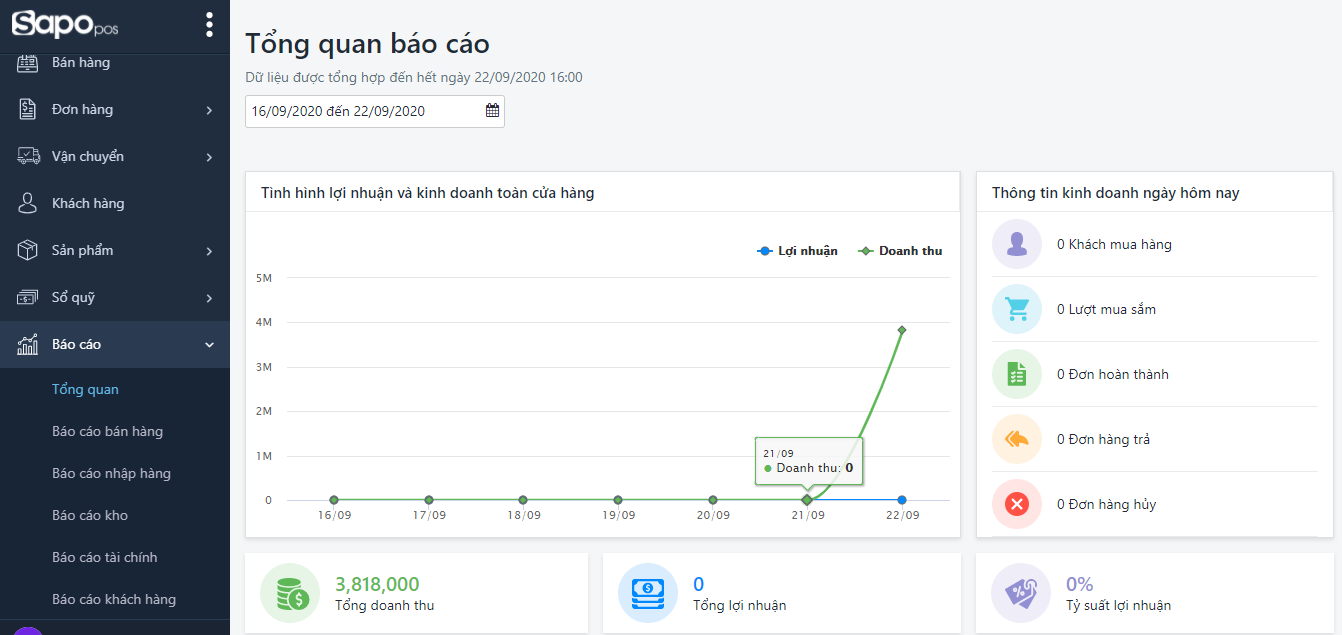Viewport: 1342px width, 635px height.
Task: Go to Báo cáo tài chính
Action: pos(105,557)
